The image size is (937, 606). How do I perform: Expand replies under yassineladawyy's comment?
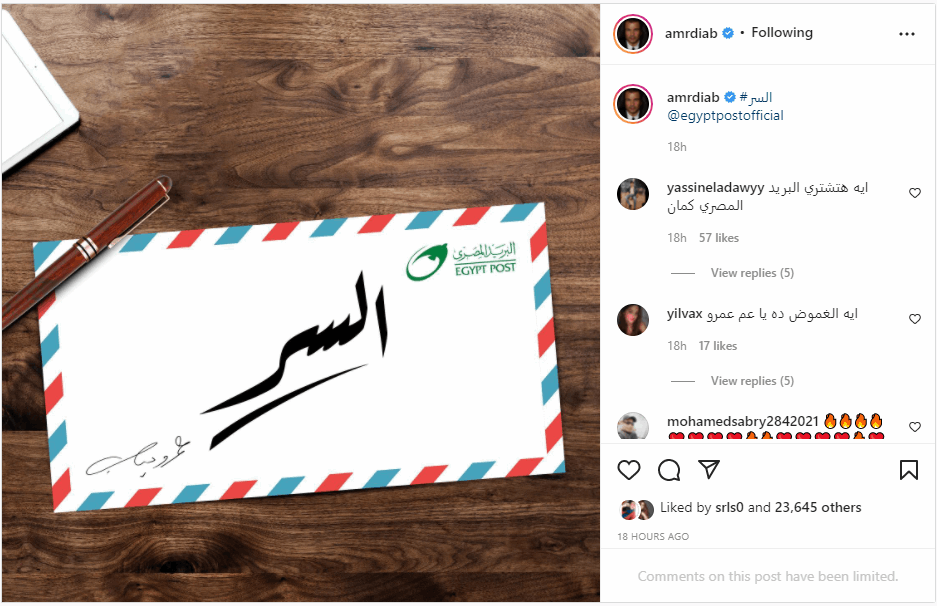pyautogui.click(x=752, y=273)
